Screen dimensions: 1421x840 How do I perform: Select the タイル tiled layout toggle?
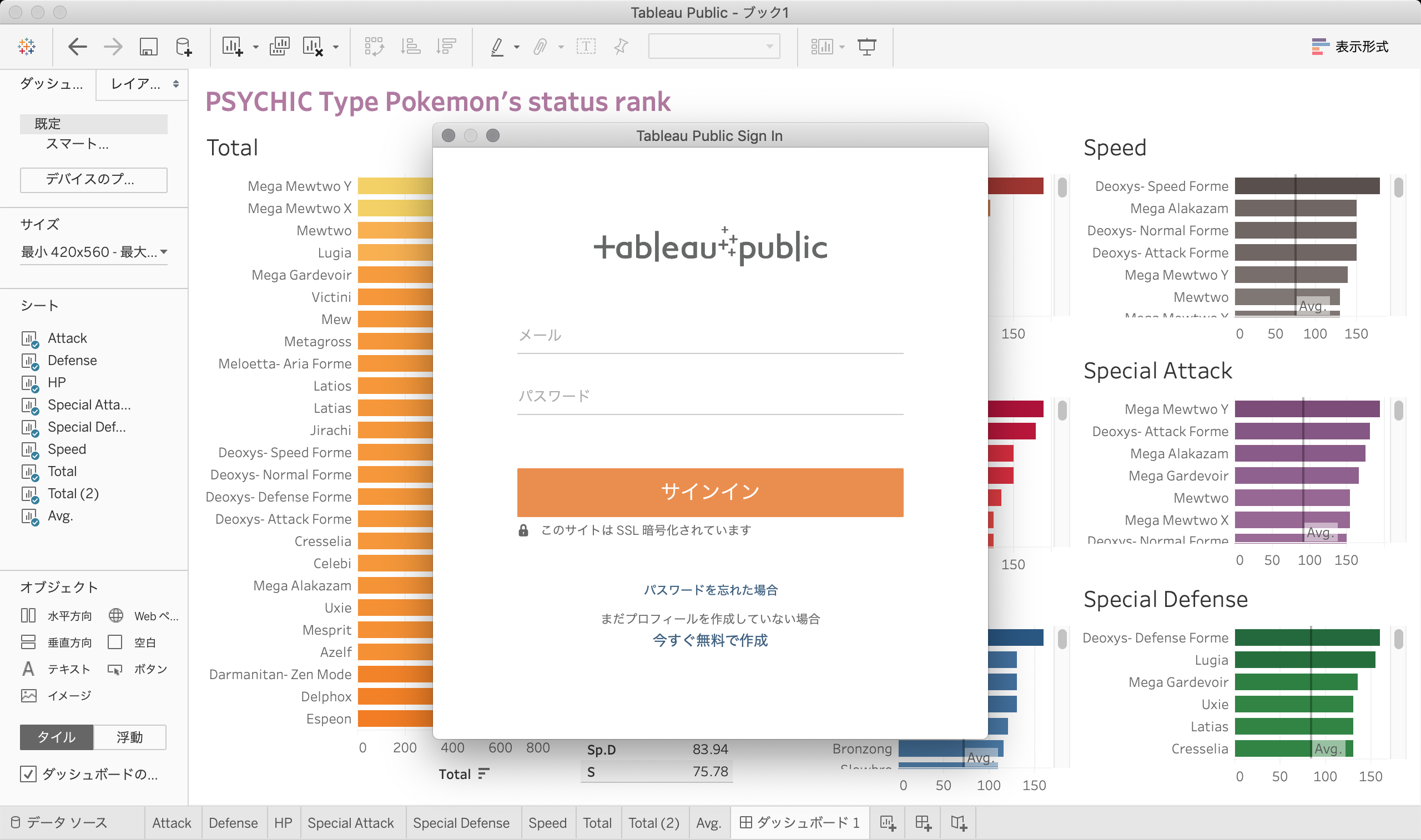pos(56,737)
